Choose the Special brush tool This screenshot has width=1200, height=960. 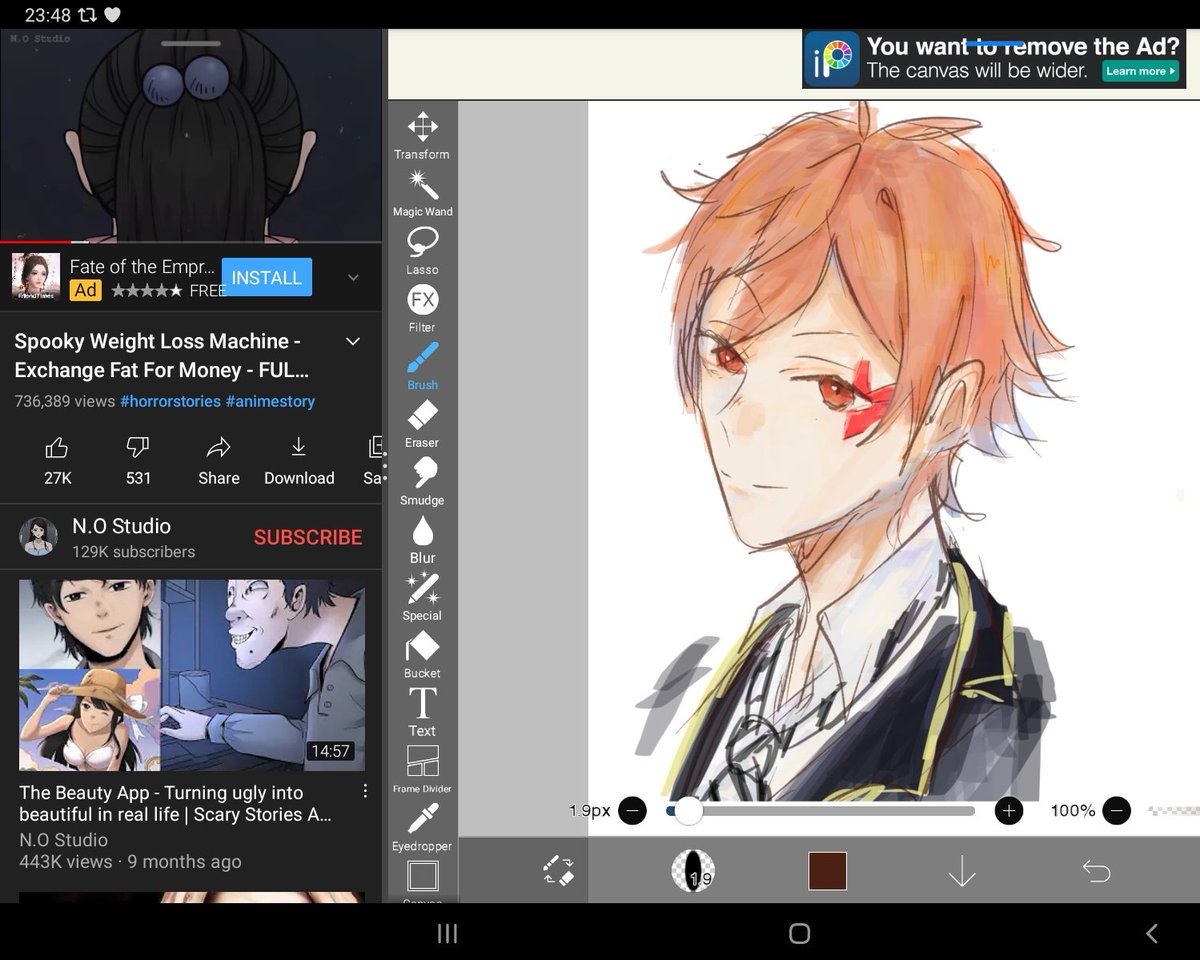[x=422, y=597]
